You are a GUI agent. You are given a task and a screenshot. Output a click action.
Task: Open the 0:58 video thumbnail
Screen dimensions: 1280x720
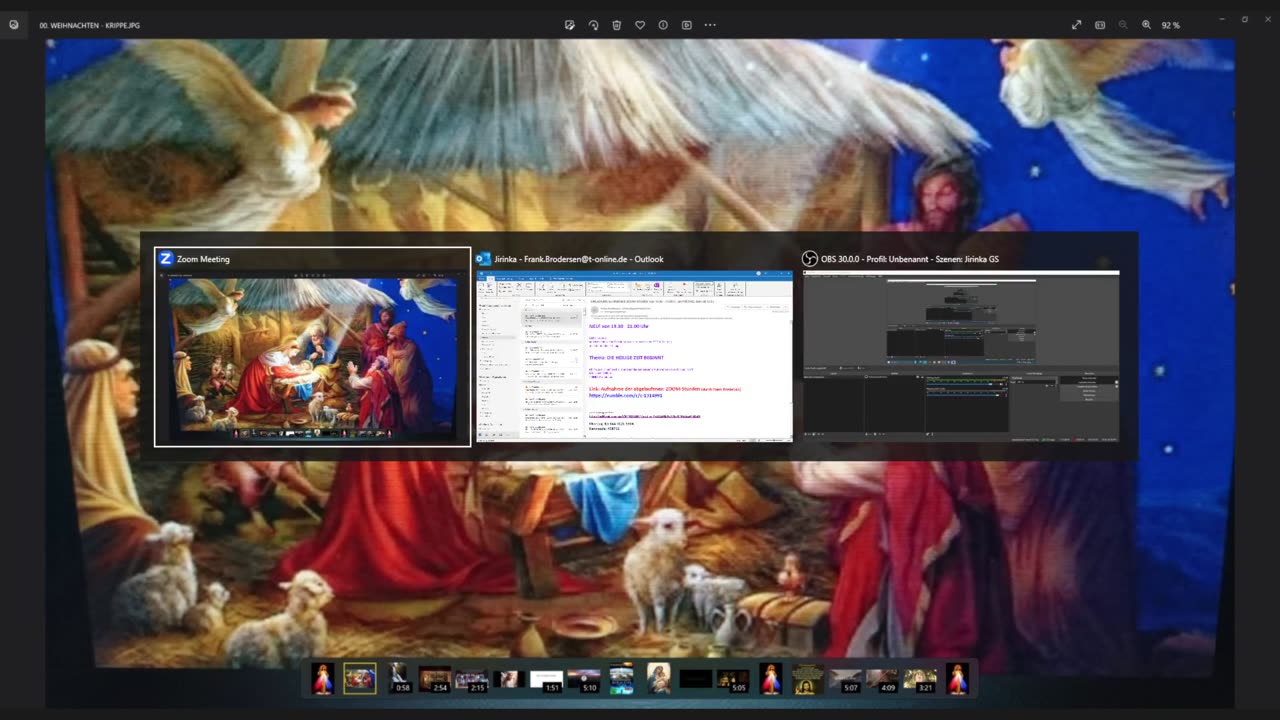tap(398, 679)
